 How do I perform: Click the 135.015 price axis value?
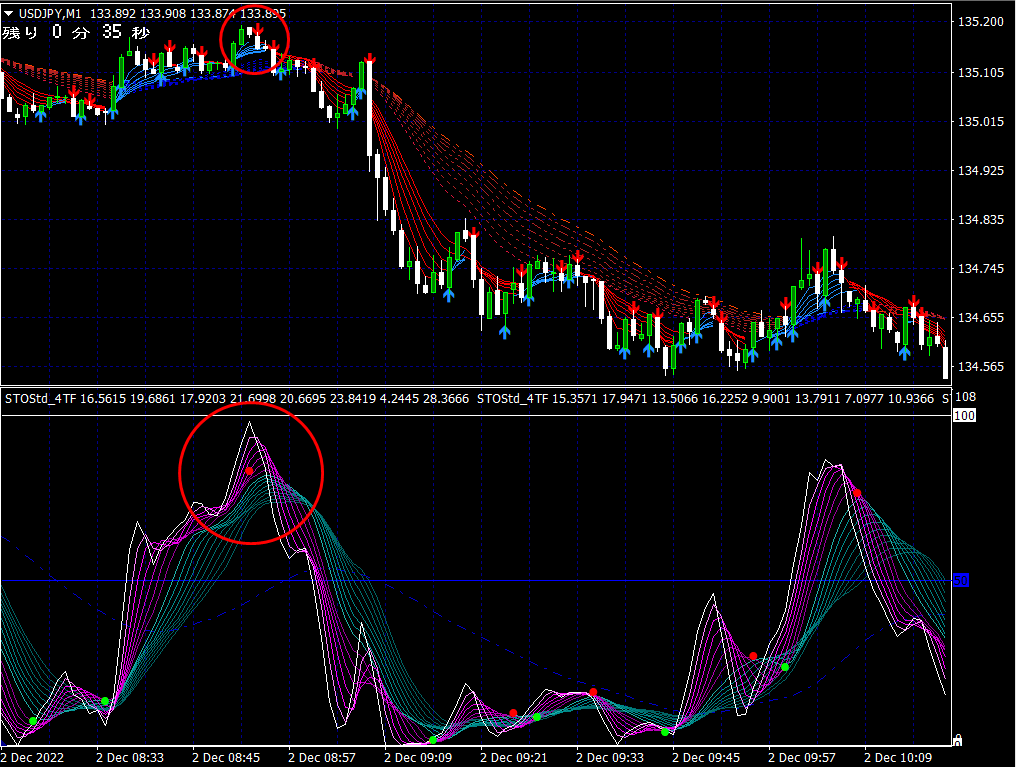pyautogui.click(x=980, y=121)
